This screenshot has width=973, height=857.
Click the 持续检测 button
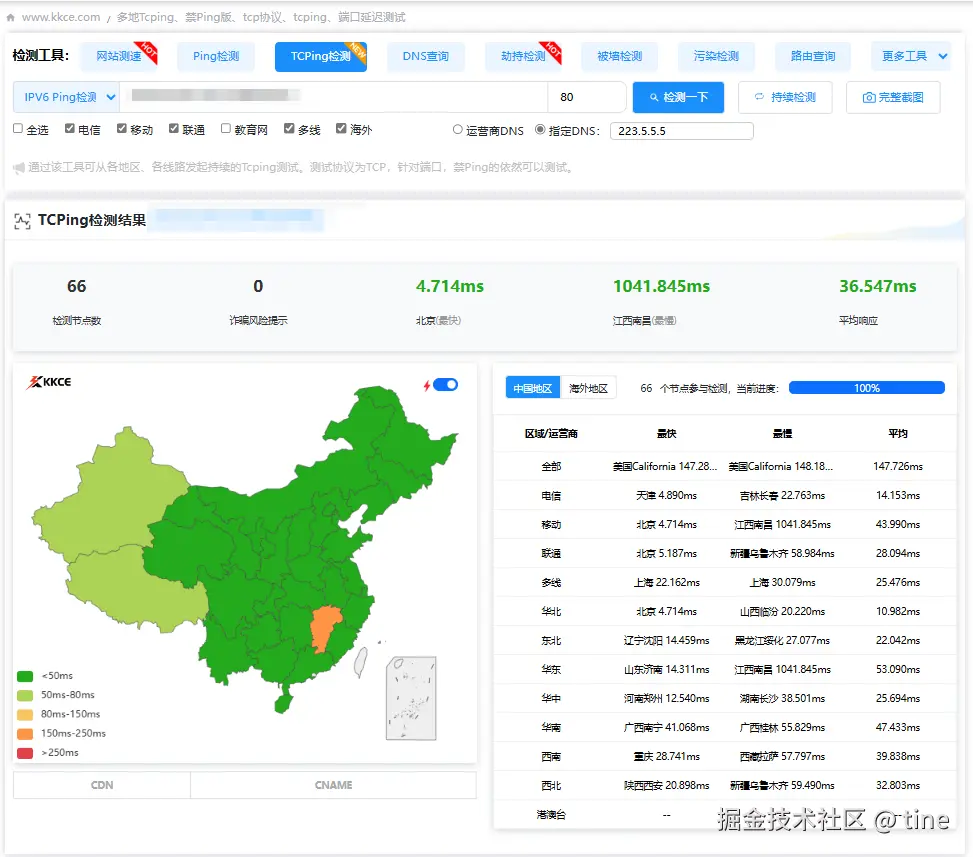point(785,97)
